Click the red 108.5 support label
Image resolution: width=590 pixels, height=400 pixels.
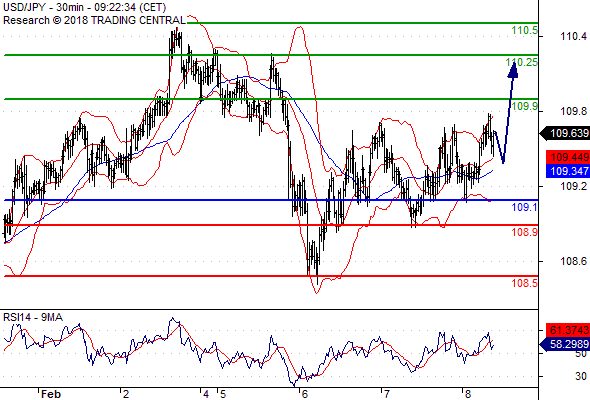coord(525,283)
